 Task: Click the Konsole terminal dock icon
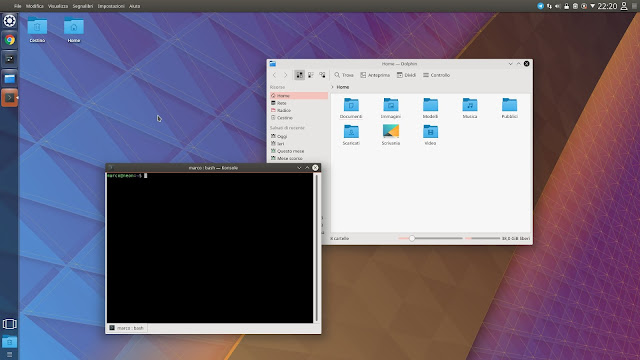[9, 98]
